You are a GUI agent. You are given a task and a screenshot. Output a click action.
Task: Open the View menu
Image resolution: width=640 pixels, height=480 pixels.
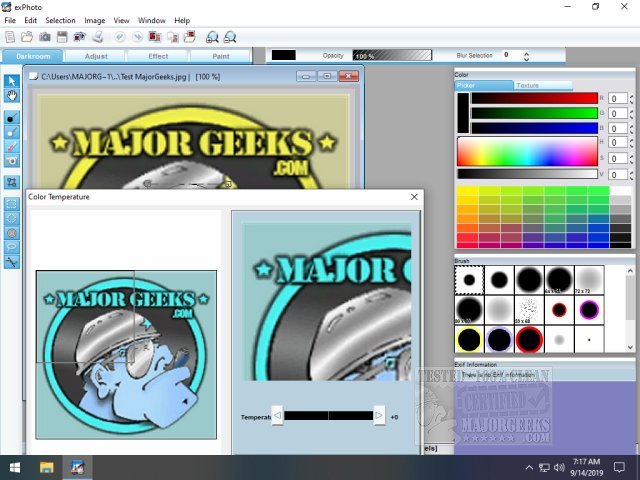click(121, 20)
